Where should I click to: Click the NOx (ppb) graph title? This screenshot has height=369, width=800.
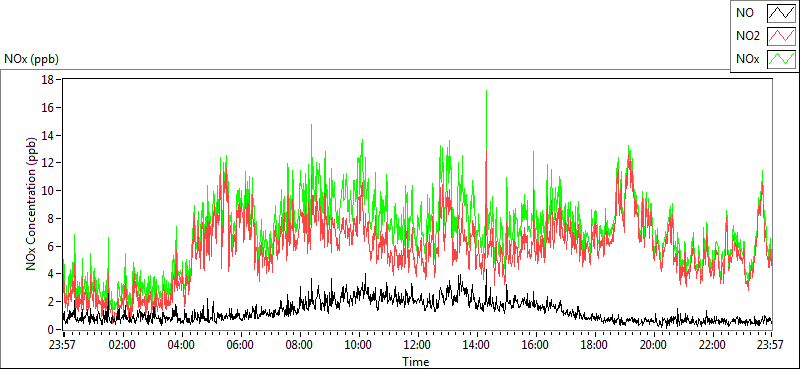tap(32, 59)
